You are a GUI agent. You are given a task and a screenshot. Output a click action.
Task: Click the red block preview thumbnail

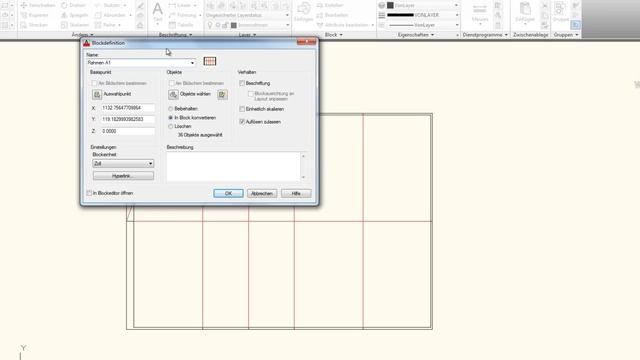tap(210, 61)
